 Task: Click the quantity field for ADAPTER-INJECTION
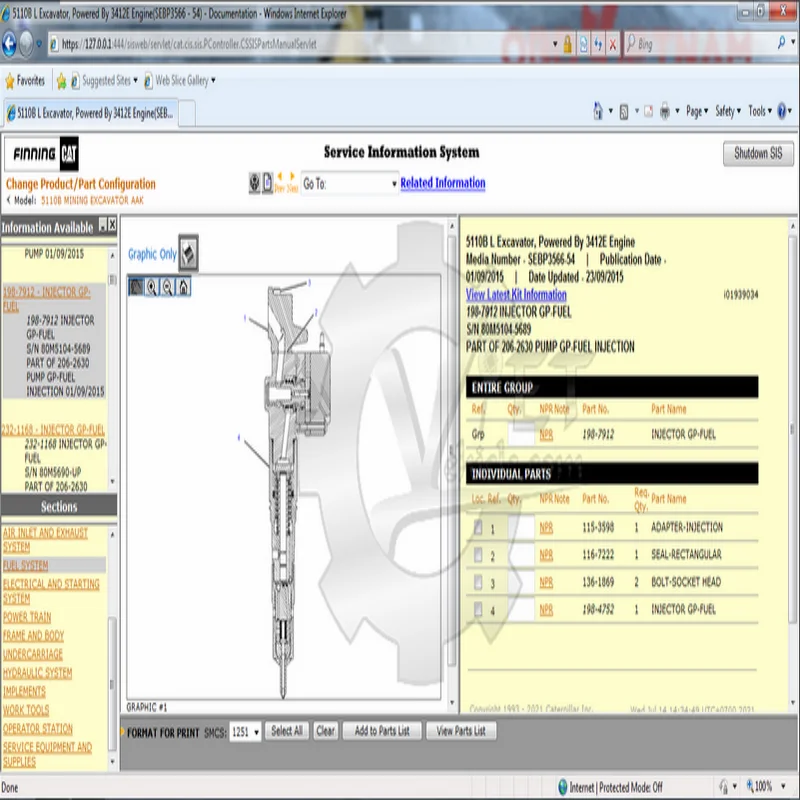click(521, 527)
